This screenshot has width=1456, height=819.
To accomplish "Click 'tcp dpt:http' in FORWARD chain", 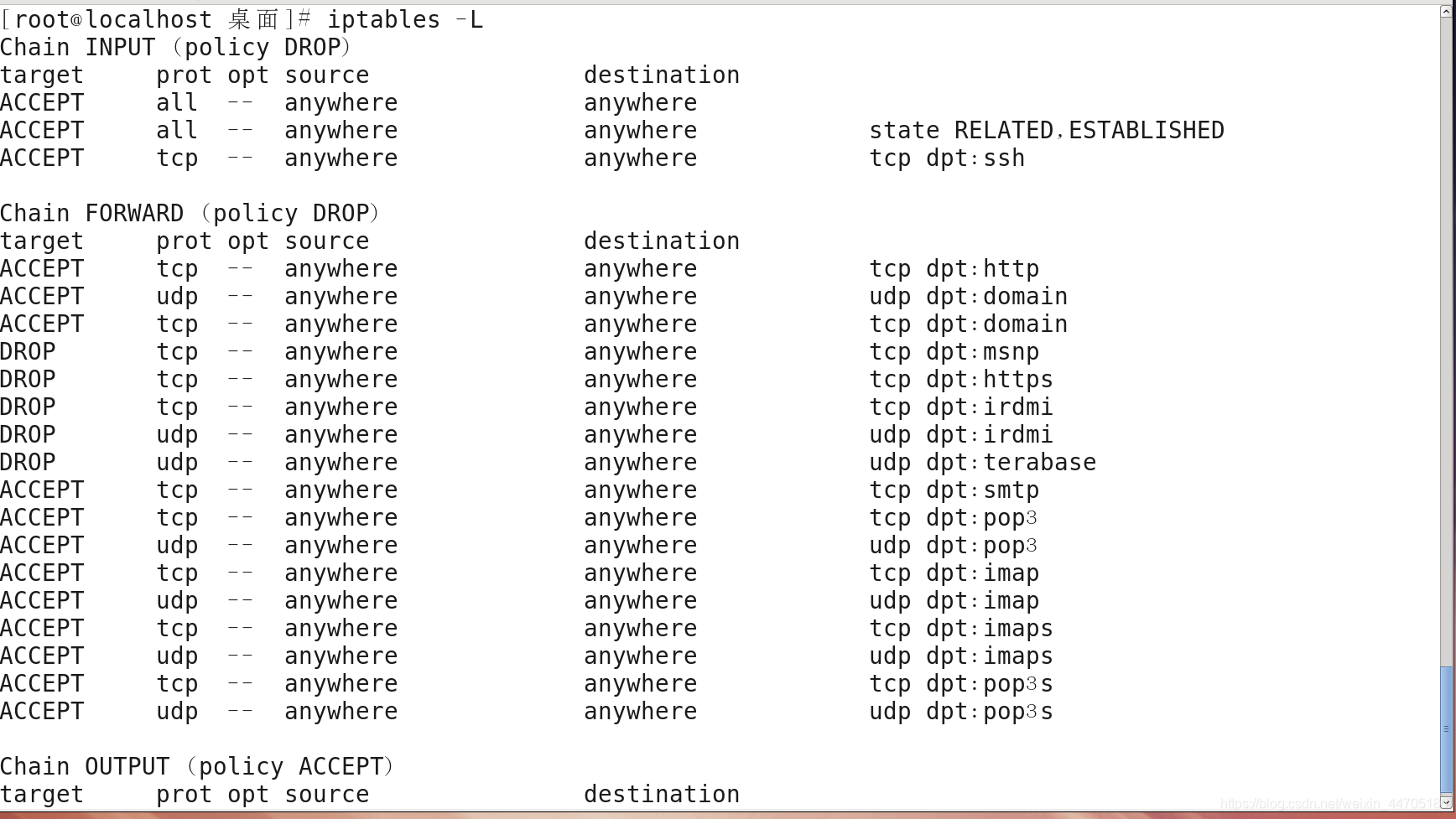I will (x=954, y=268).
